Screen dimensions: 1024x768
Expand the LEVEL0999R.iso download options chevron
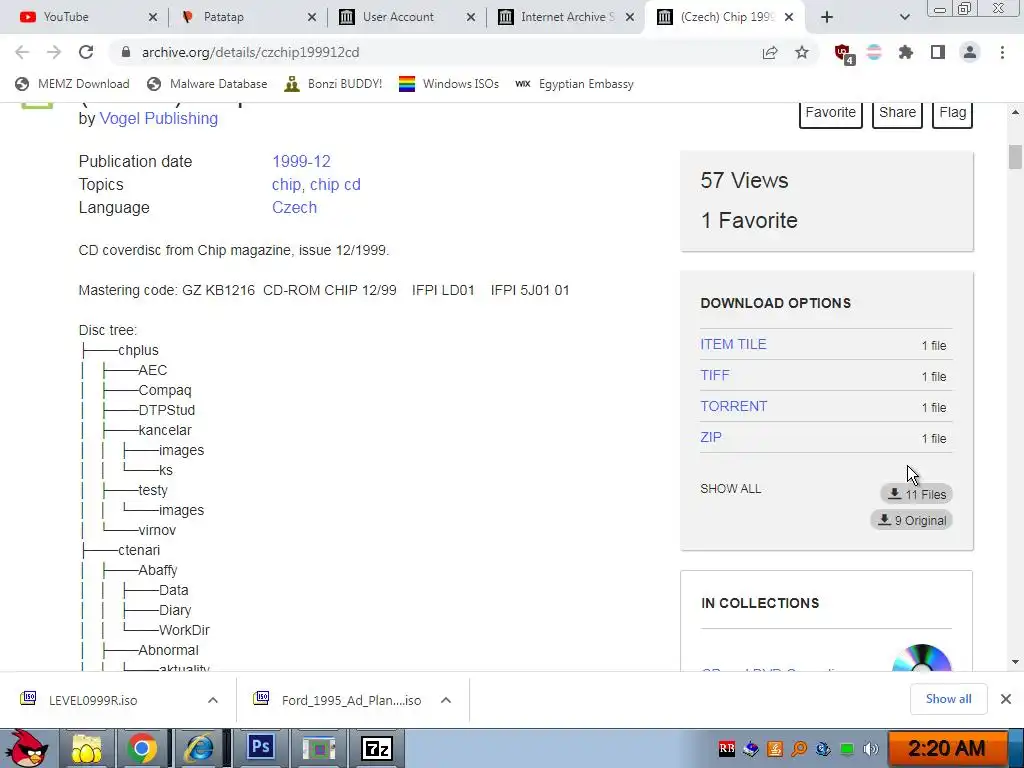[x=213, y=700]
